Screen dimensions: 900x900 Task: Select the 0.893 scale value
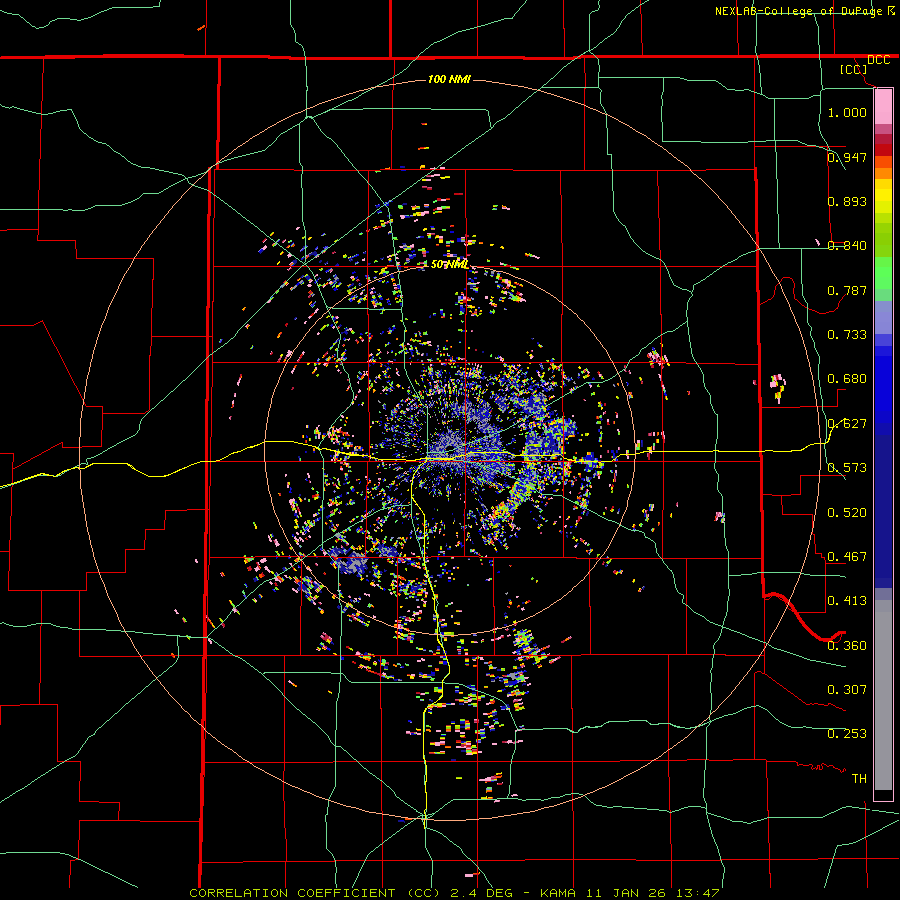pyautogui.click(x=847, y=201)
